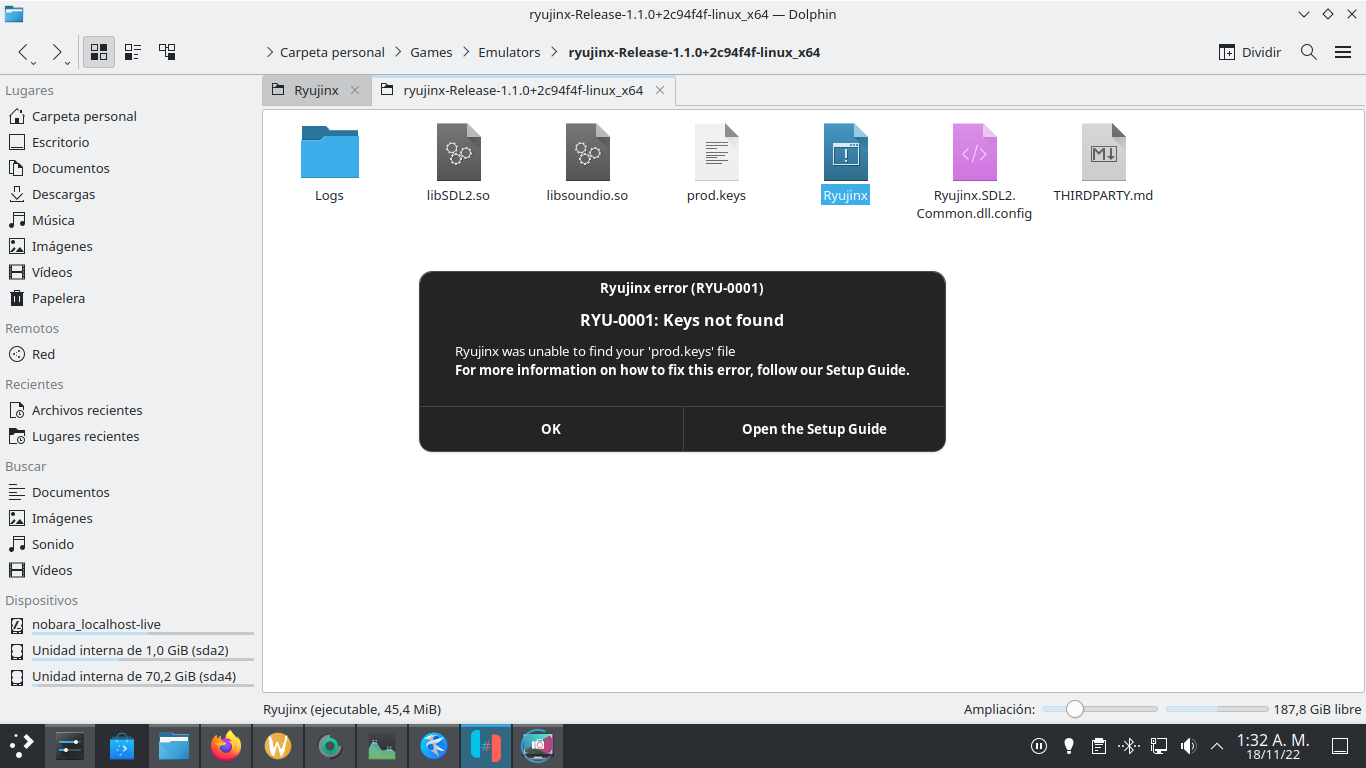Viewport: 1366px width, 768px height.
Task: Switch to the Ryujinx tab
Action: pos(316,90)
